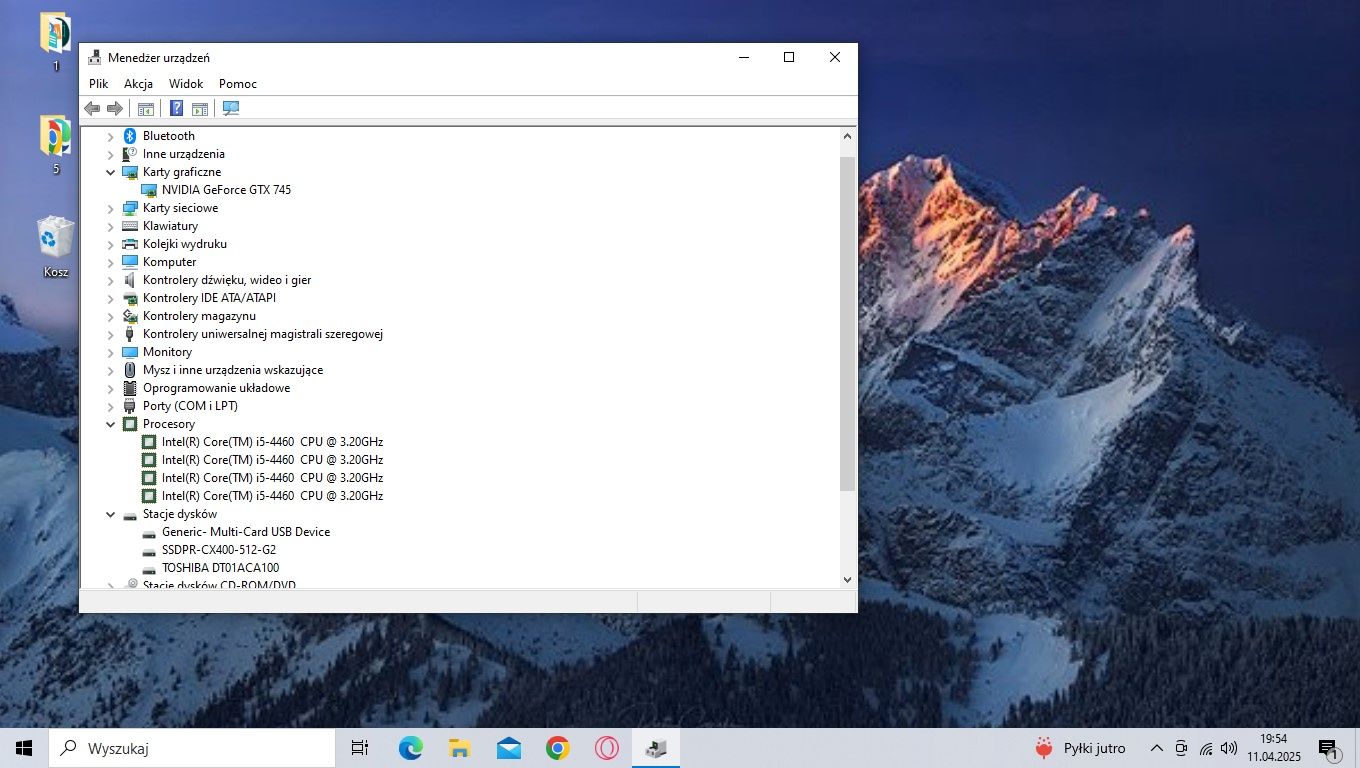Select Oprogramowanie układowe tree item
The height and width of the screenshot is (768, 1360).
pos(216,388)
